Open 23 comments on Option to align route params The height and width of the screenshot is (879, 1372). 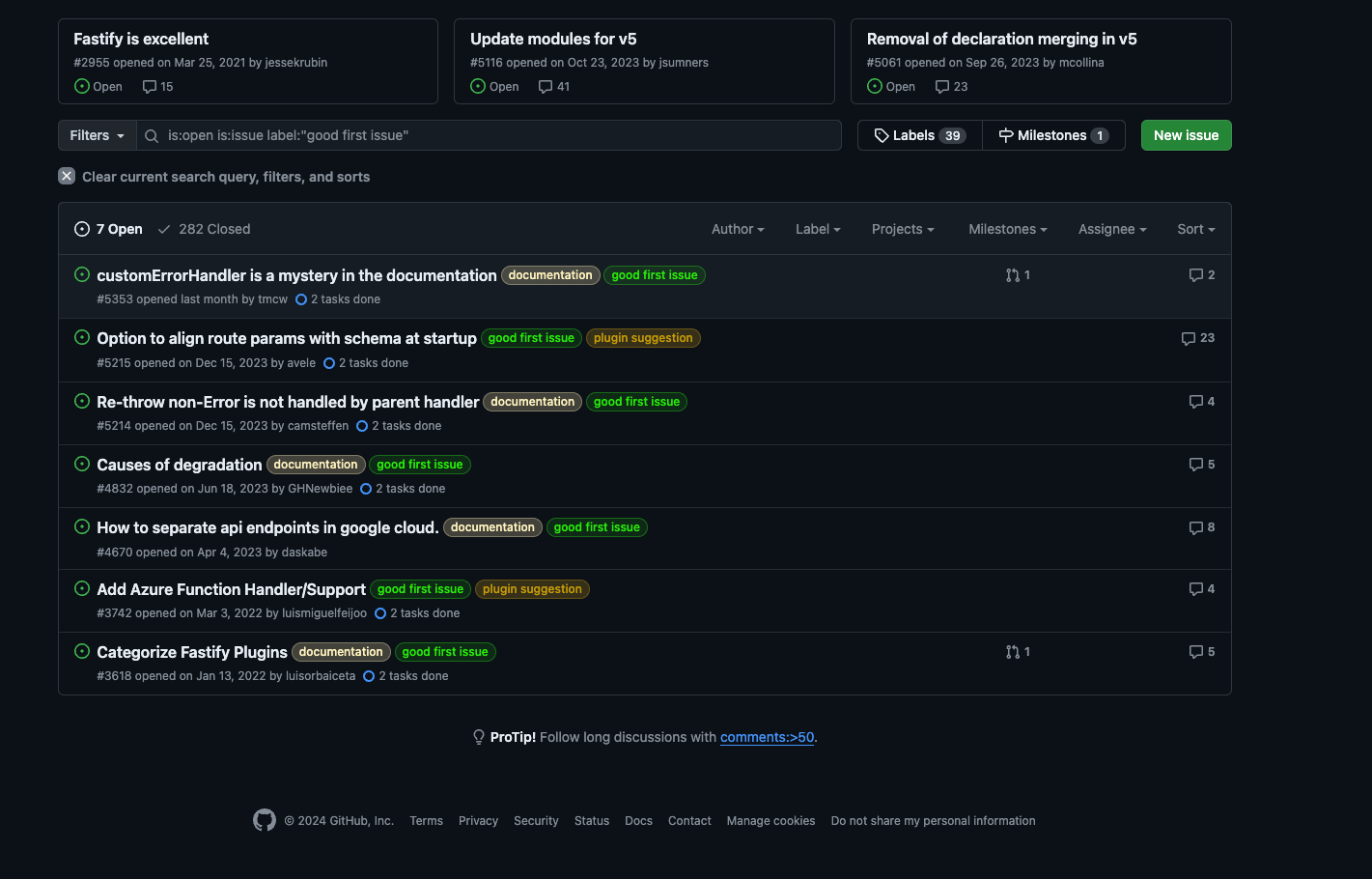coord(1198,338)
